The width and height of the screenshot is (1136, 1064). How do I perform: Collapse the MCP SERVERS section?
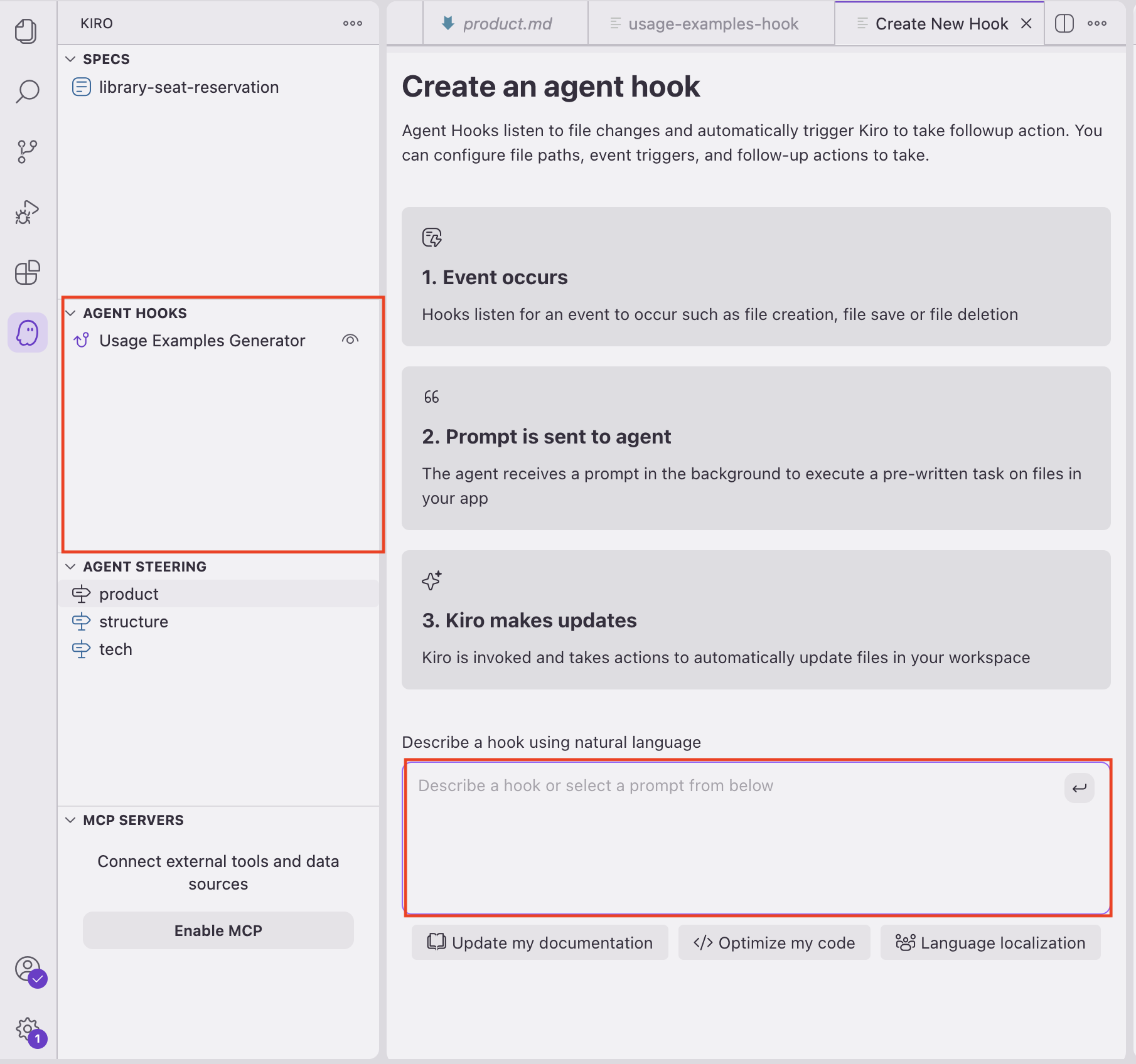[x=70, y=820]
